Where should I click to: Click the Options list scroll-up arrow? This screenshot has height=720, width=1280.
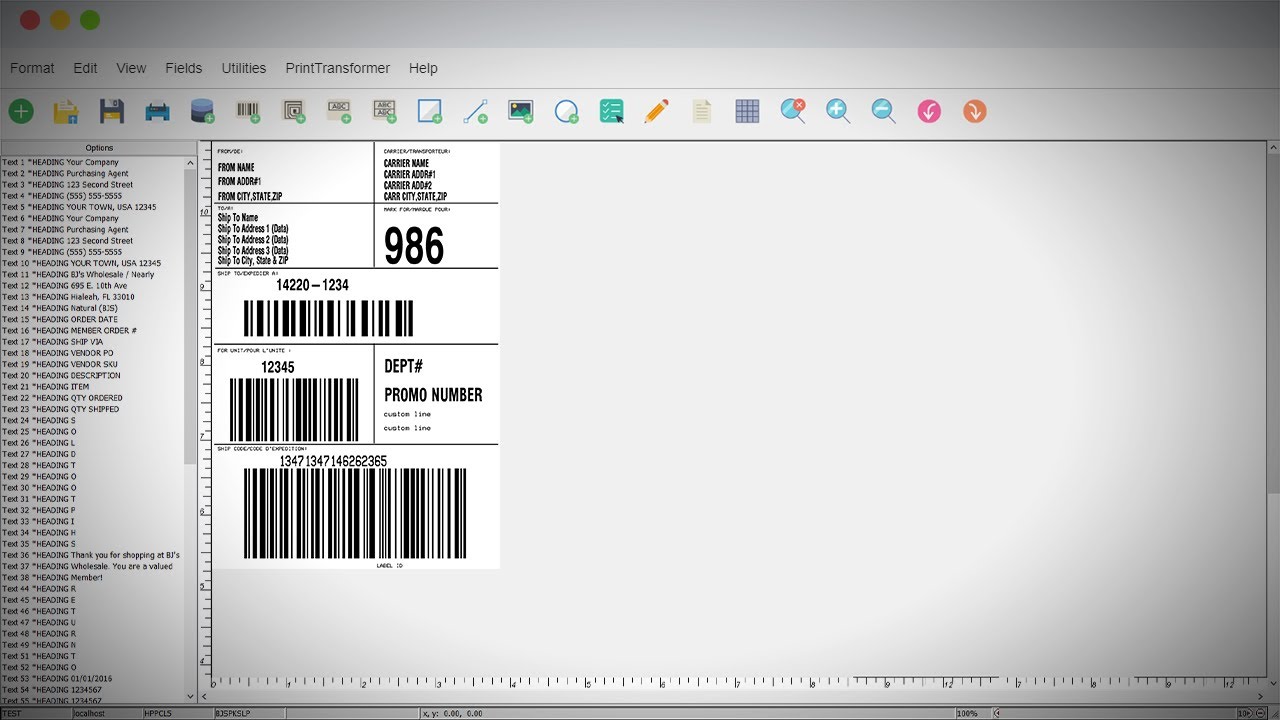tap(191, 162)
